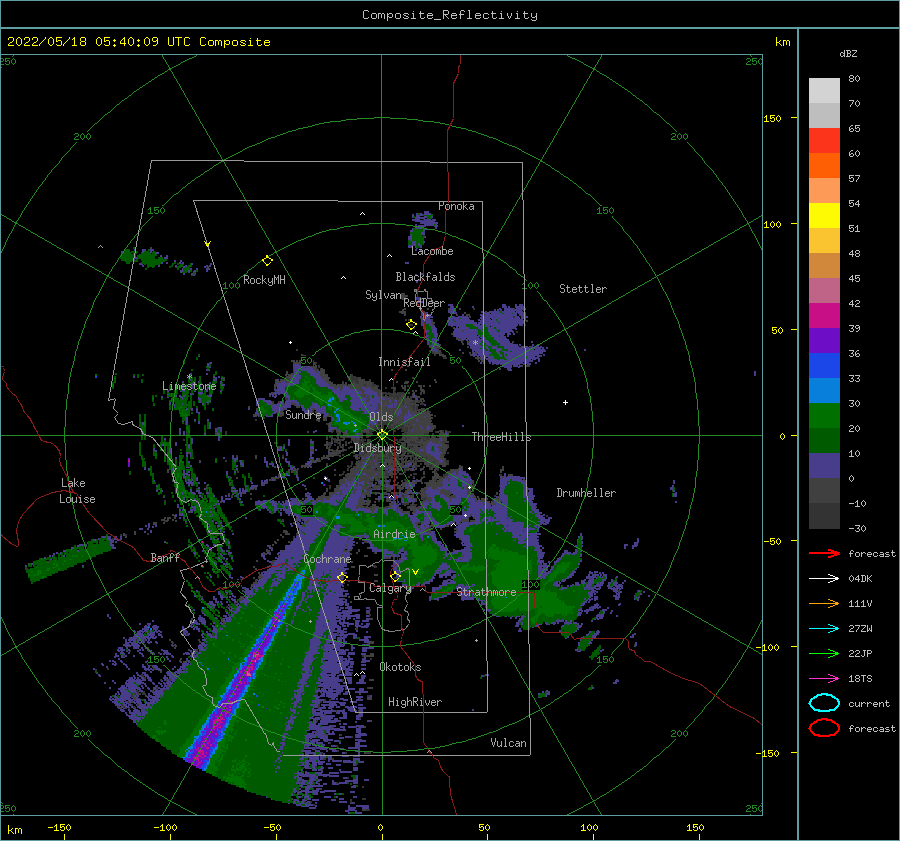The width and height of the screenshot is (900, 841).
Task: Click the yellow diamond marker near RockyMH
Action: point(267,261)
